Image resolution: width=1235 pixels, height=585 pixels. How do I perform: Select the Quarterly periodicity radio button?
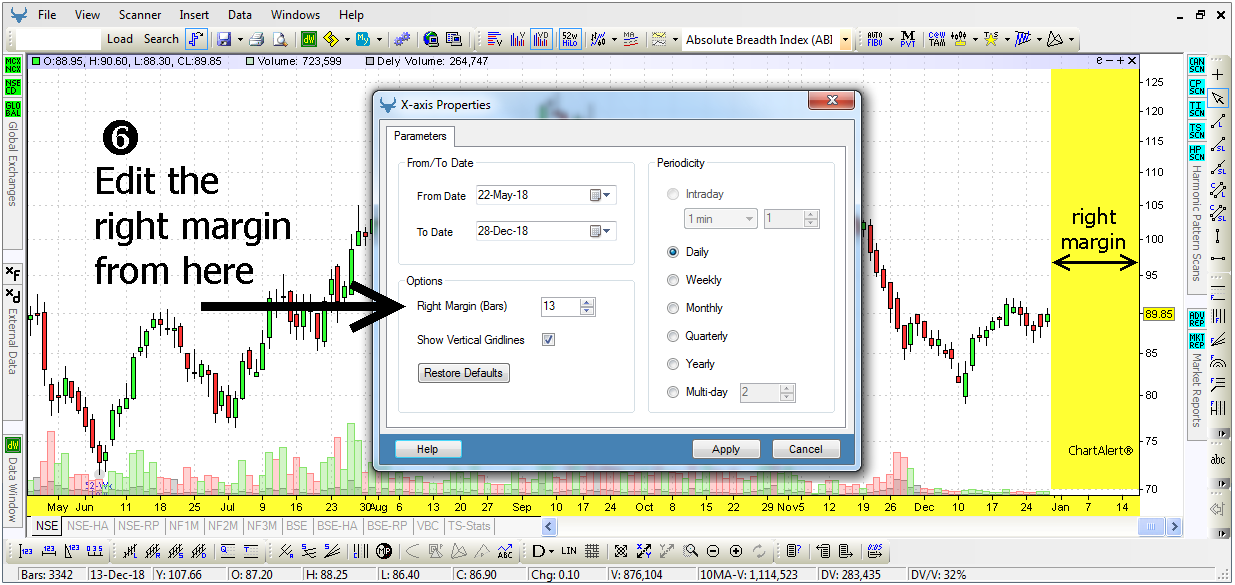click(x=673, y=337)
